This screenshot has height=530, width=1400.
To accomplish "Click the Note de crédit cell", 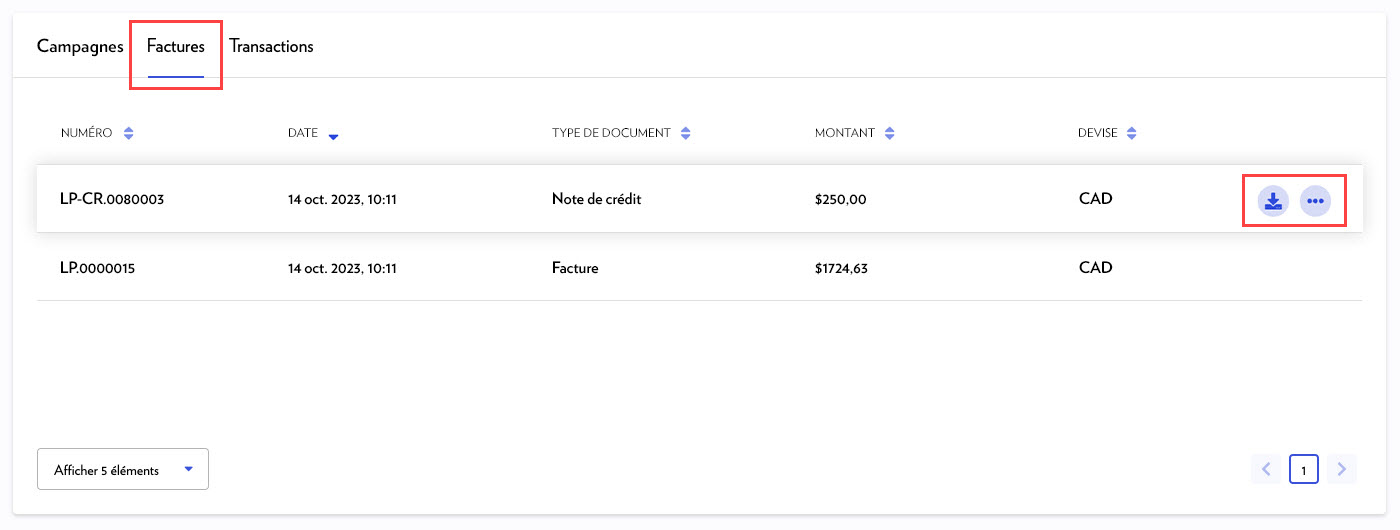I will coord(596,199).
